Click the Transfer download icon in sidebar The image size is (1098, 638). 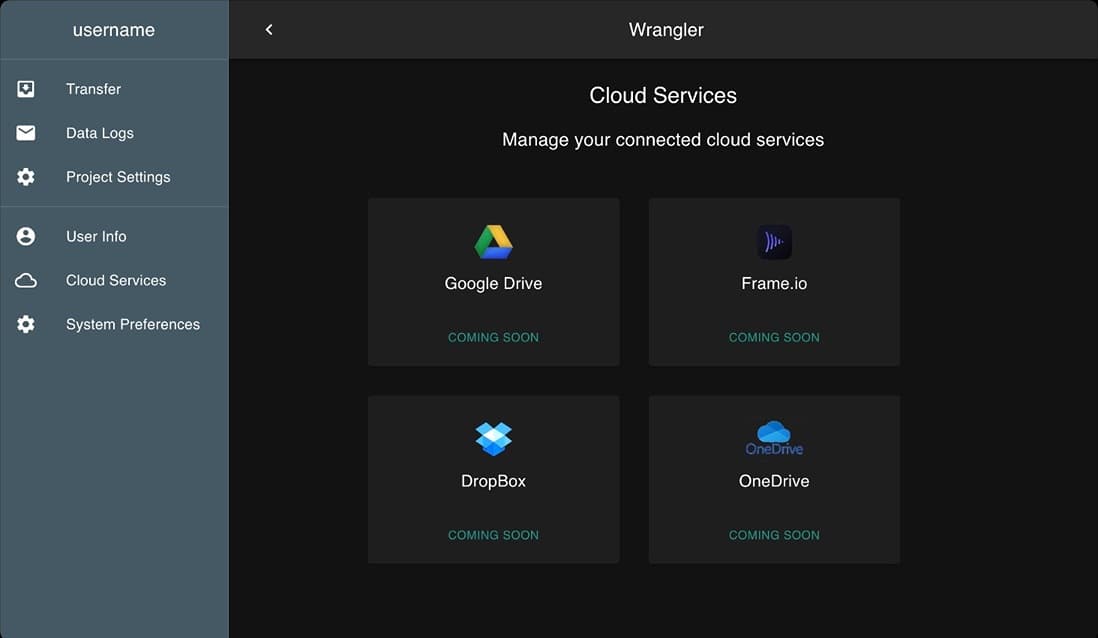point(26,89)
